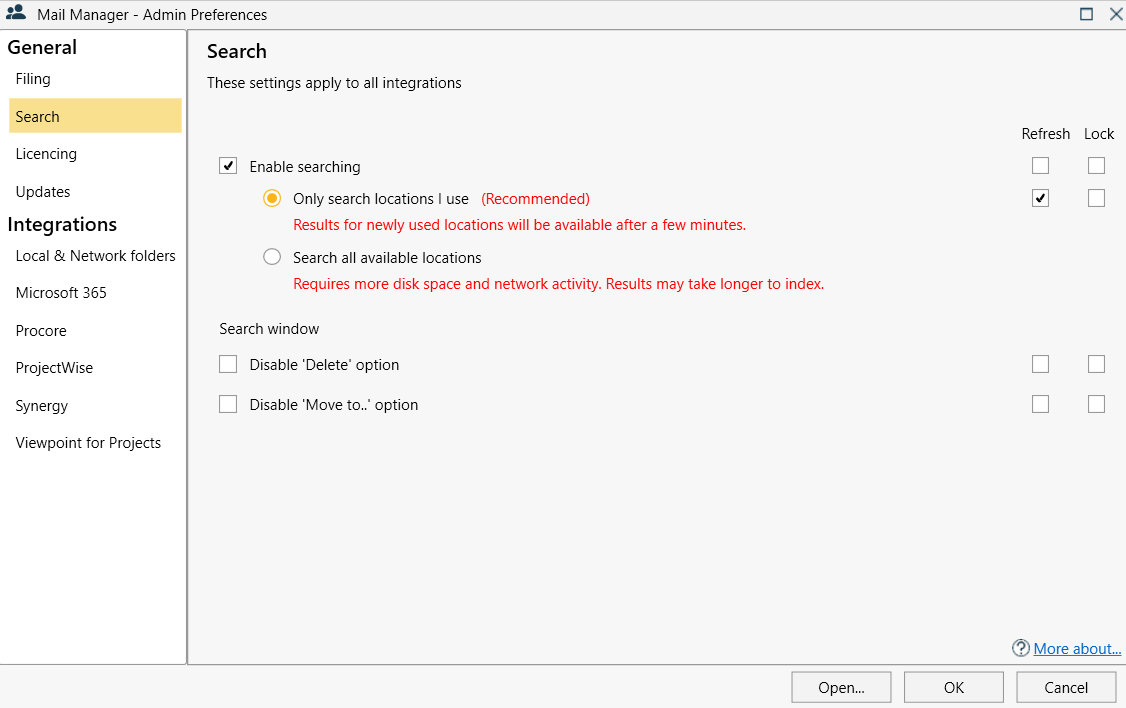The width and height of the screenshot is (1126, 708).
Task: Toggle the Refresh checkbox for 'Enable searching'
Action: click(1040, 165)
